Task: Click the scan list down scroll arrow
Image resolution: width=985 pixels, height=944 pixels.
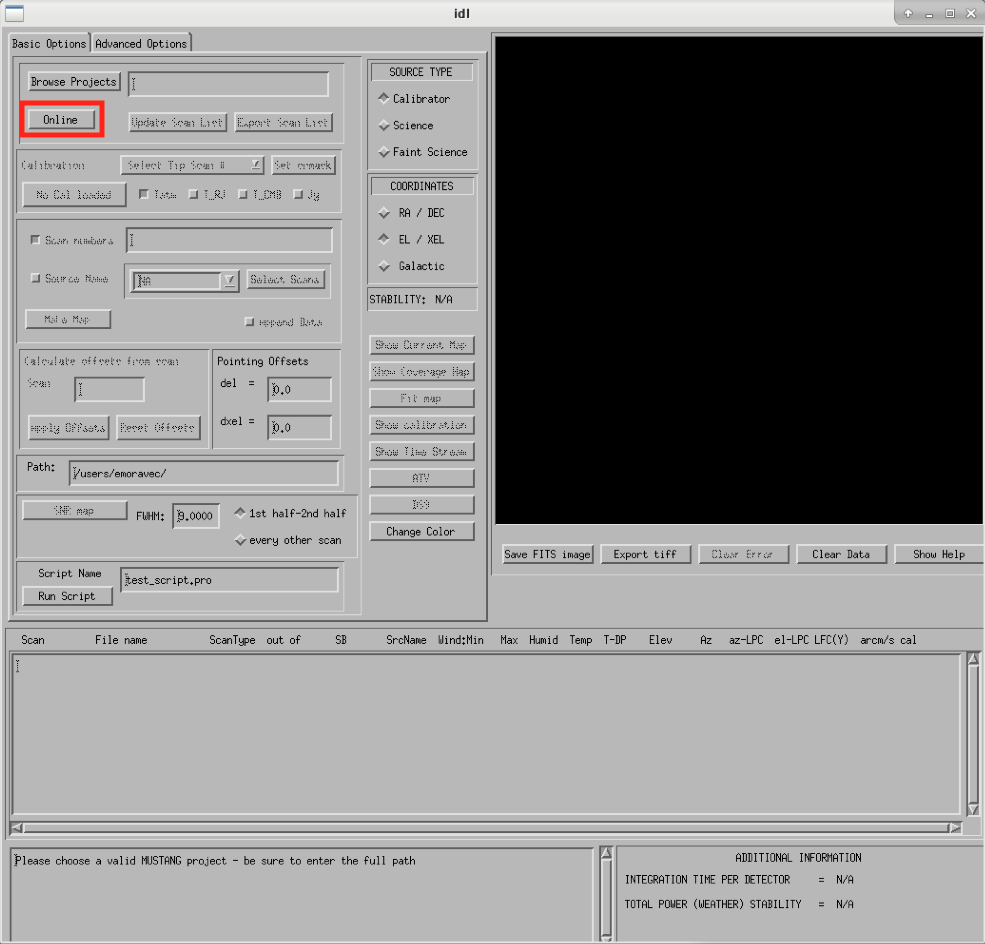Action: pos(973,810)
